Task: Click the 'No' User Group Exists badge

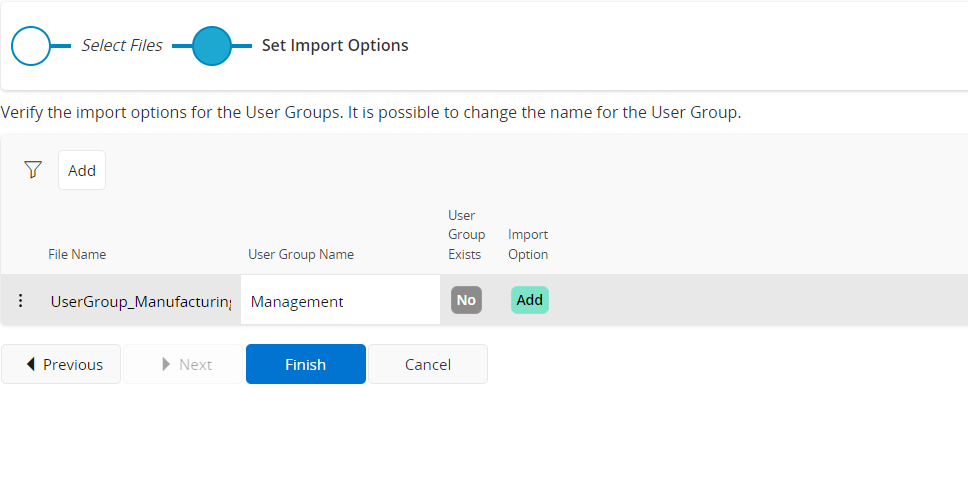Action: point(466,300)
